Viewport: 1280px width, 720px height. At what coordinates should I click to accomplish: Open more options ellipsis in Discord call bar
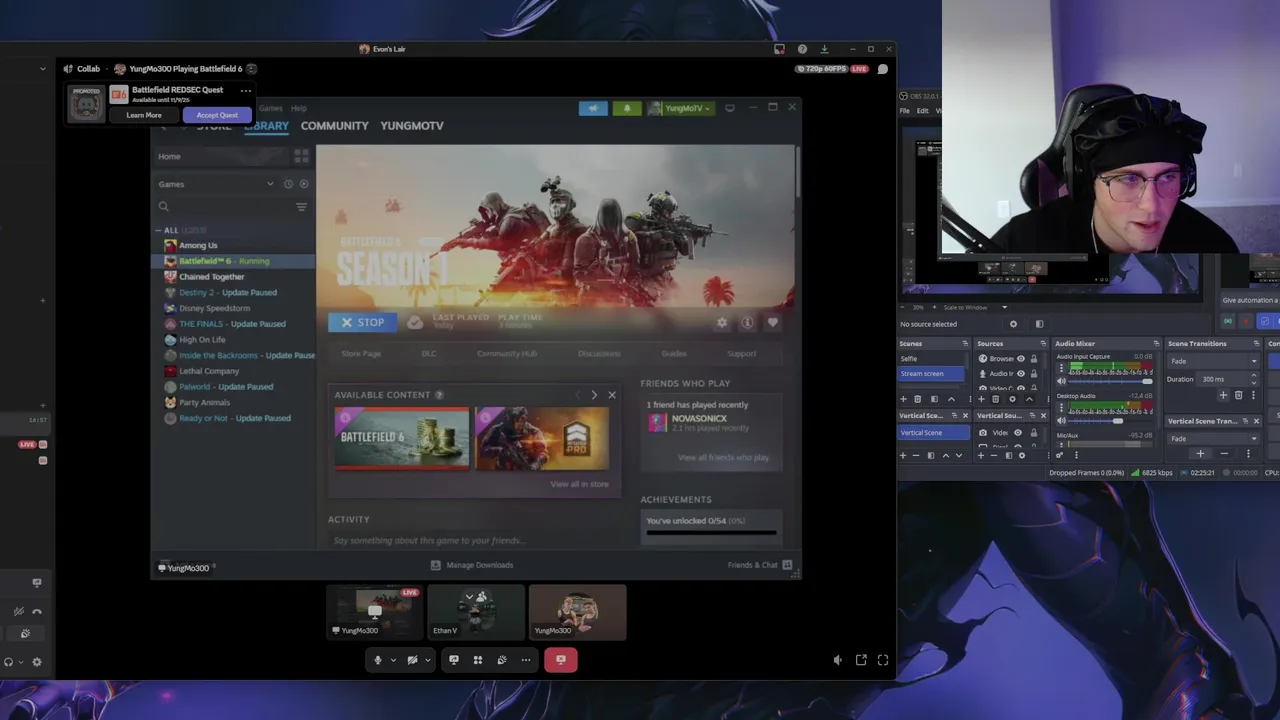526,660
